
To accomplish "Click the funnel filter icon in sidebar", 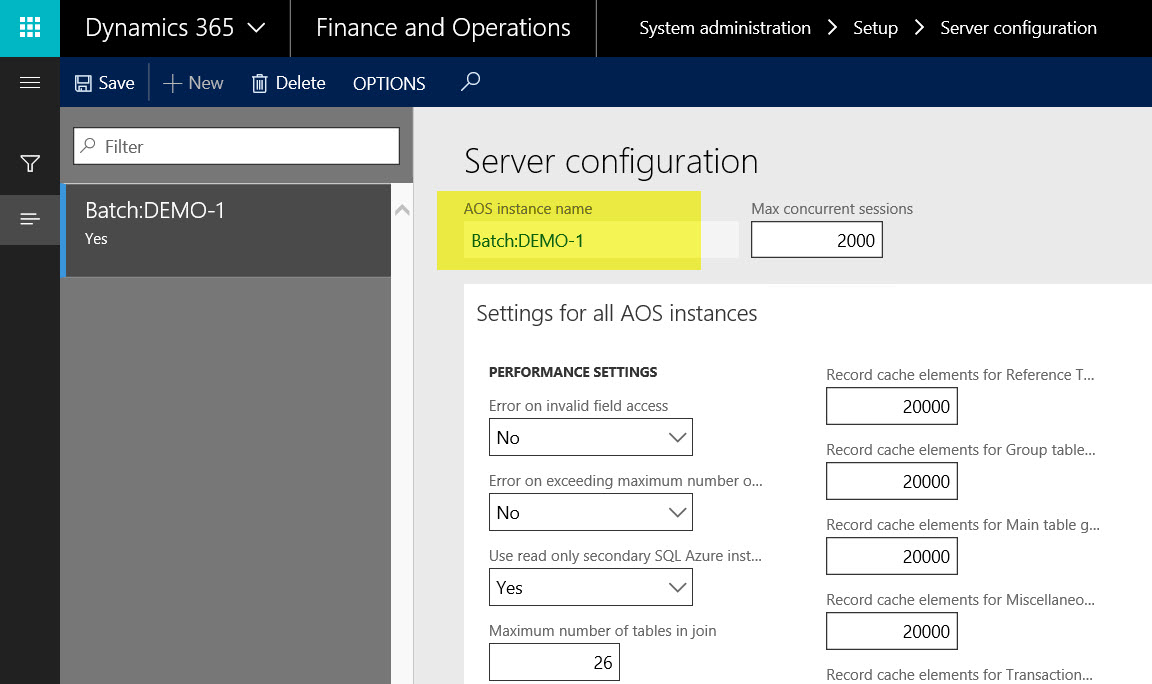I will [30, 164].
